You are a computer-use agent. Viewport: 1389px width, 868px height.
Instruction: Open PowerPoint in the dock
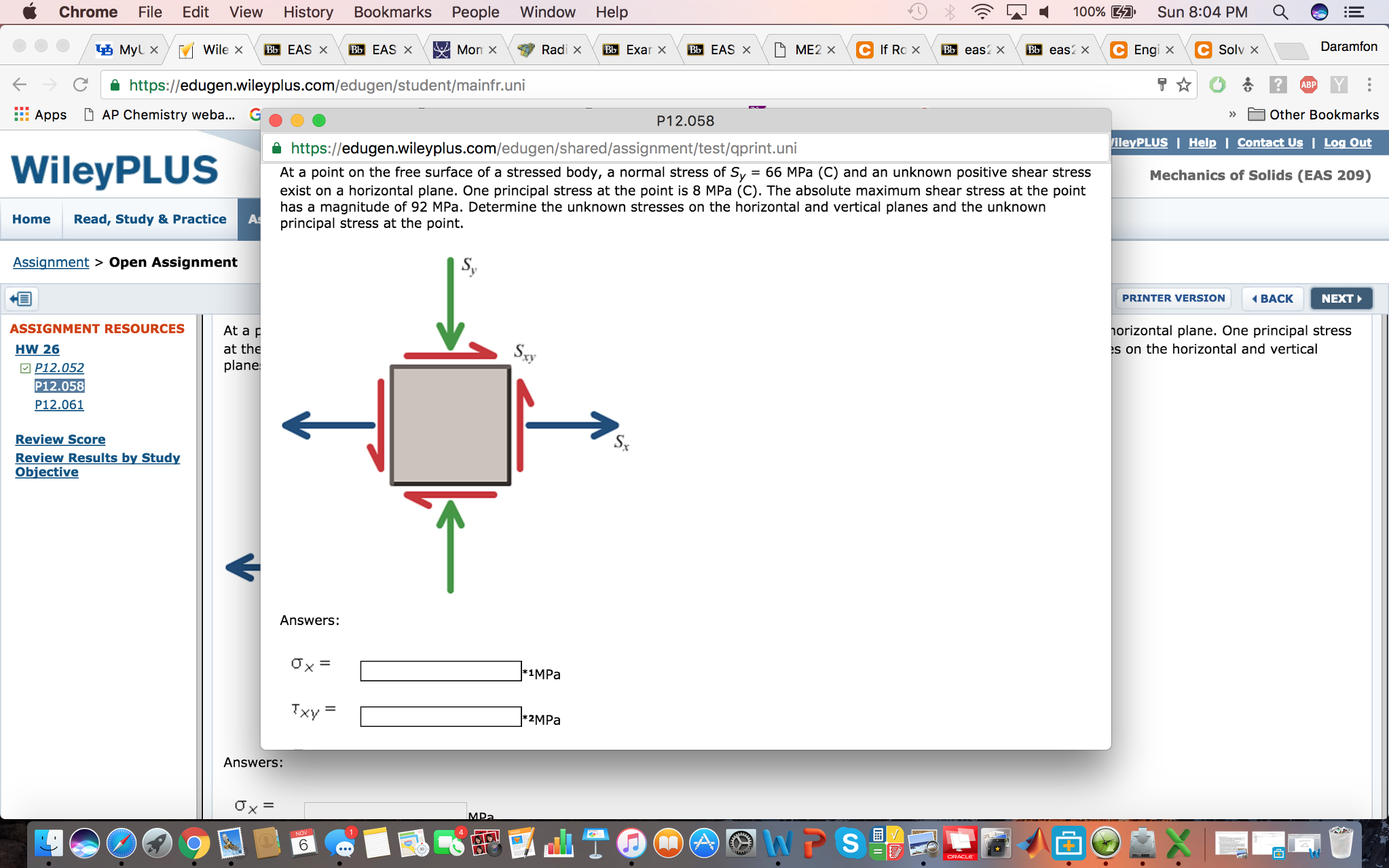pos(814,844)
